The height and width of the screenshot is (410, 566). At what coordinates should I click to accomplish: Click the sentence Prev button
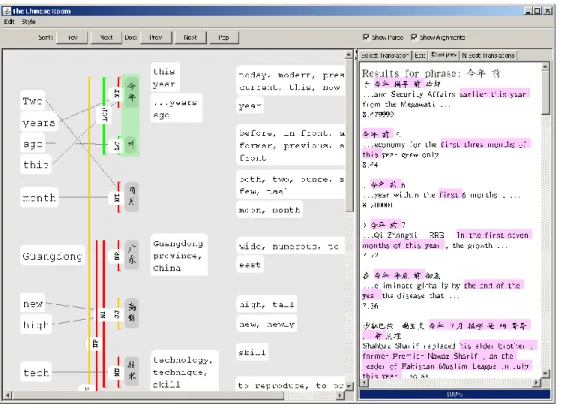click(73, 37)
